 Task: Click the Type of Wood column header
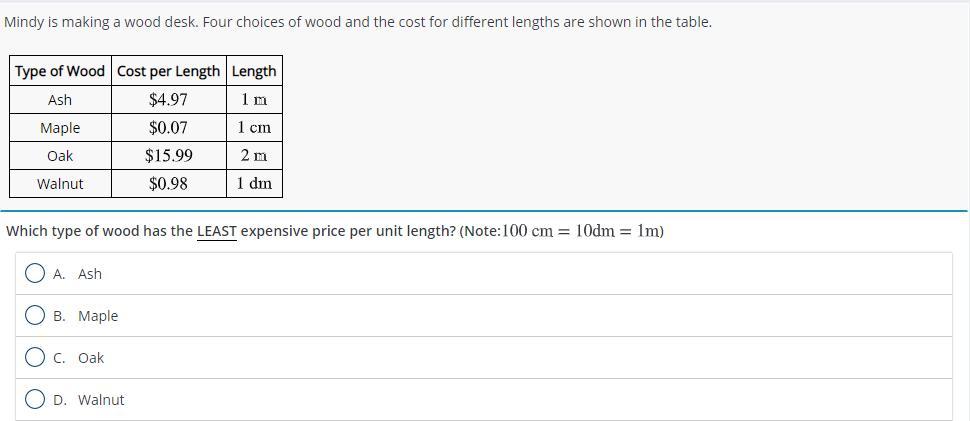[x=61, y=71]
